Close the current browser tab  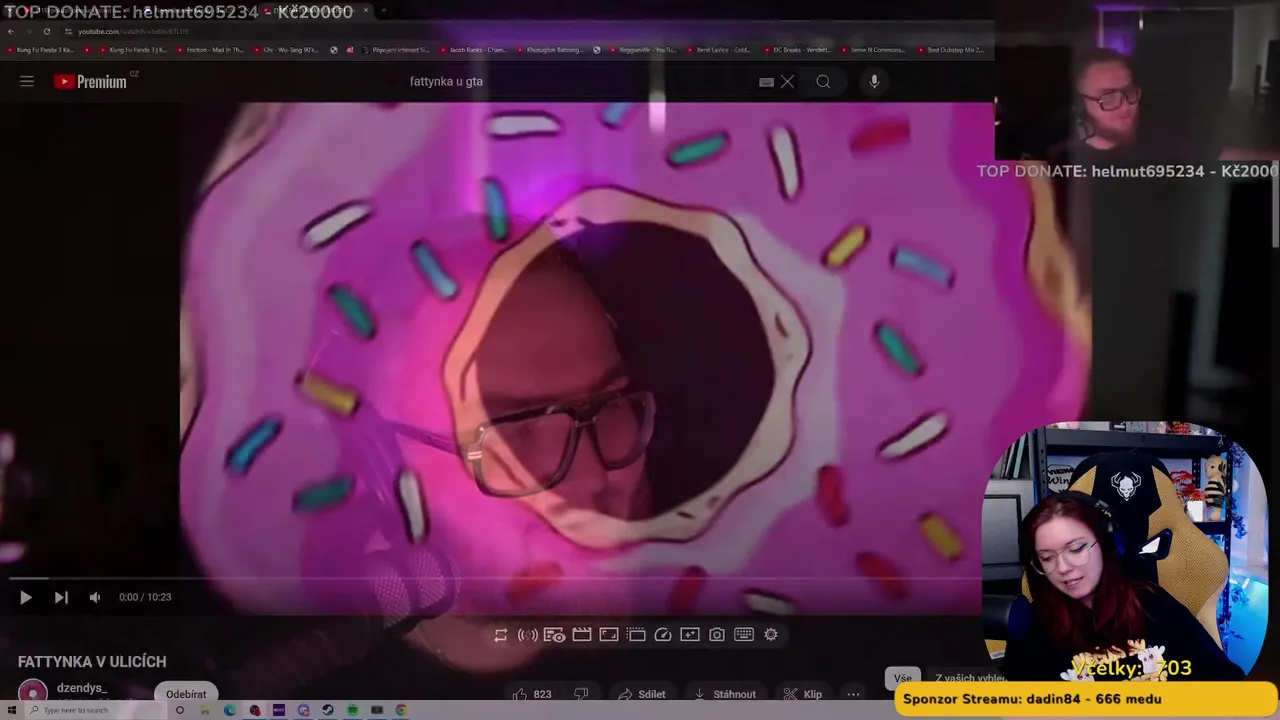point(366,10)
